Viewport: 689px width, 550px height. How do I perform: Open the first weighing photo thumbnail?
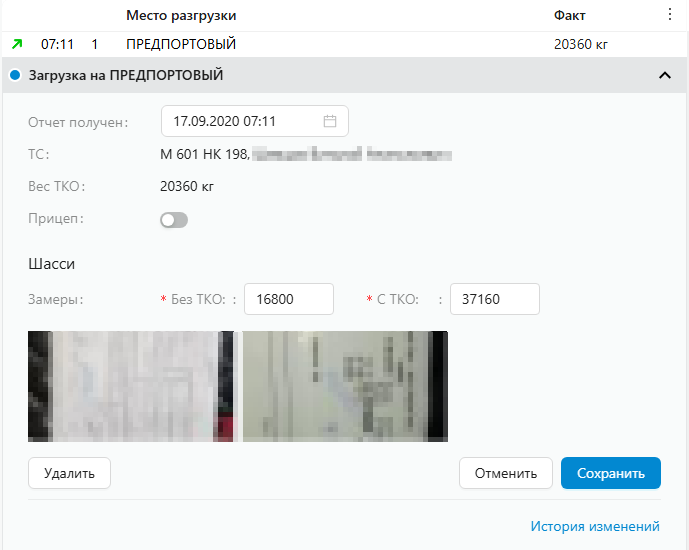click(x=131, y=386)
